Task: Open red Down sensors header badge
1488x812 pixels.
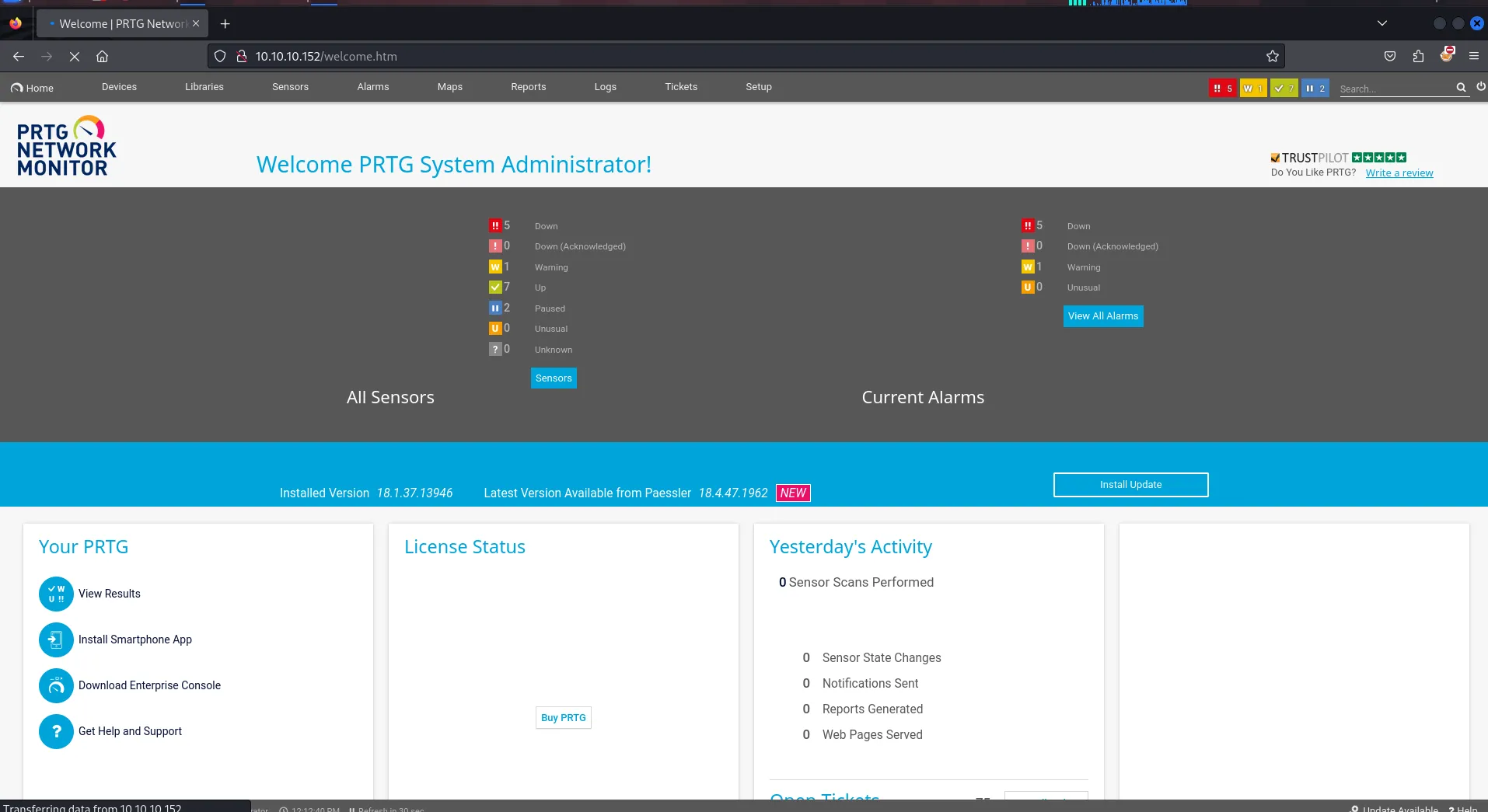Action: pos(1222,88)
